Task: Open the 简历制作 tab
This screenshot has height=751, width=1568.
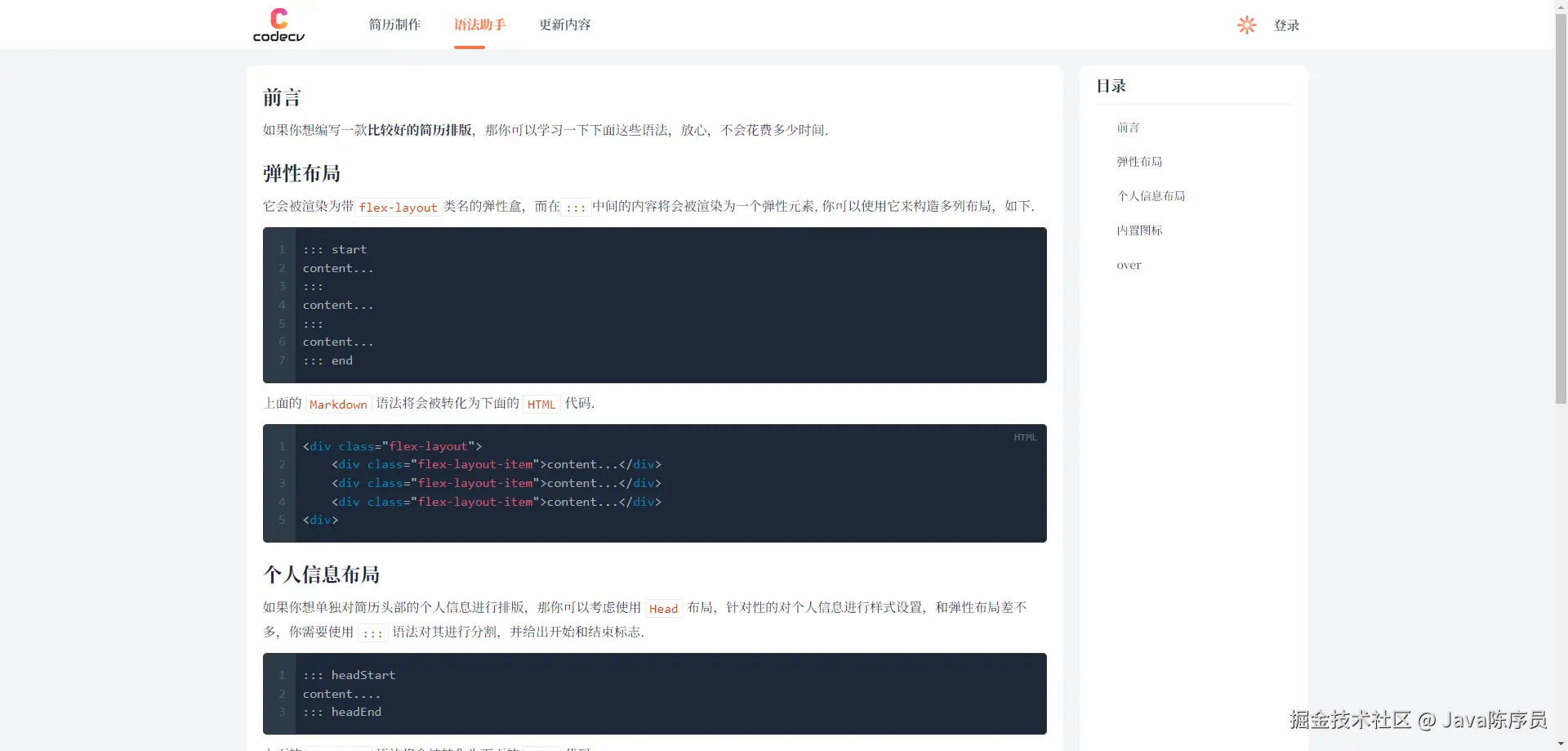Action: pyautogui.click(x=394, y=25)
